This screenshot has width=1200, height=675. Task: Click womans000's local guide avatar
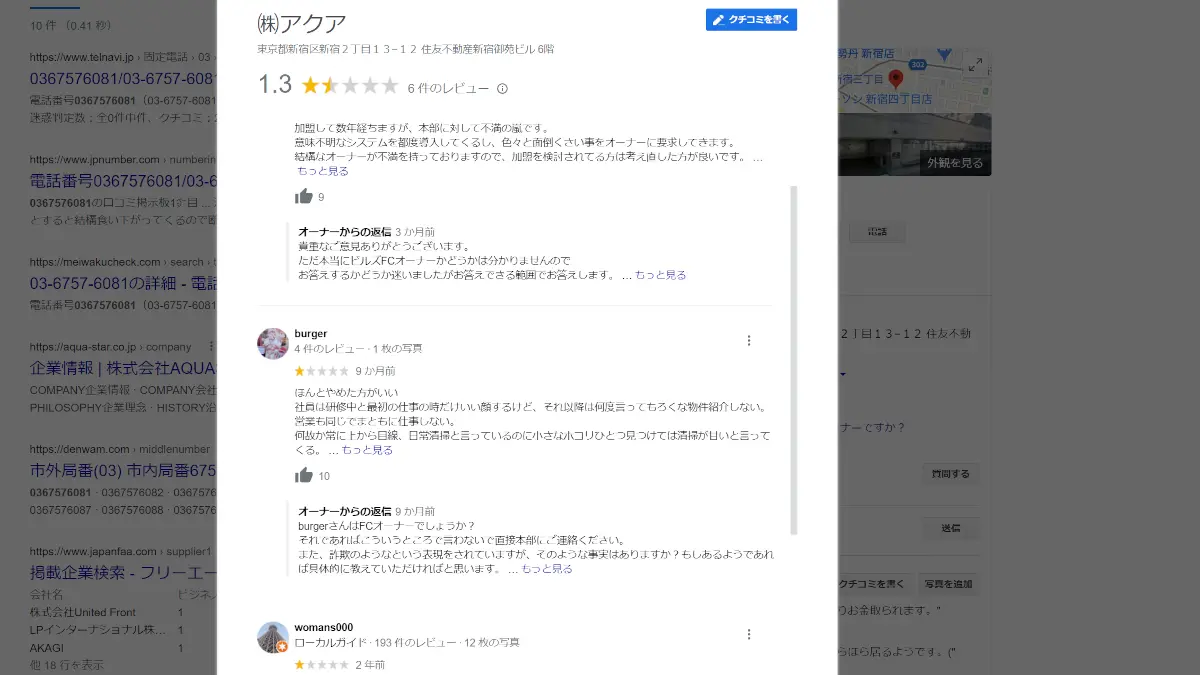click(273, 637)
